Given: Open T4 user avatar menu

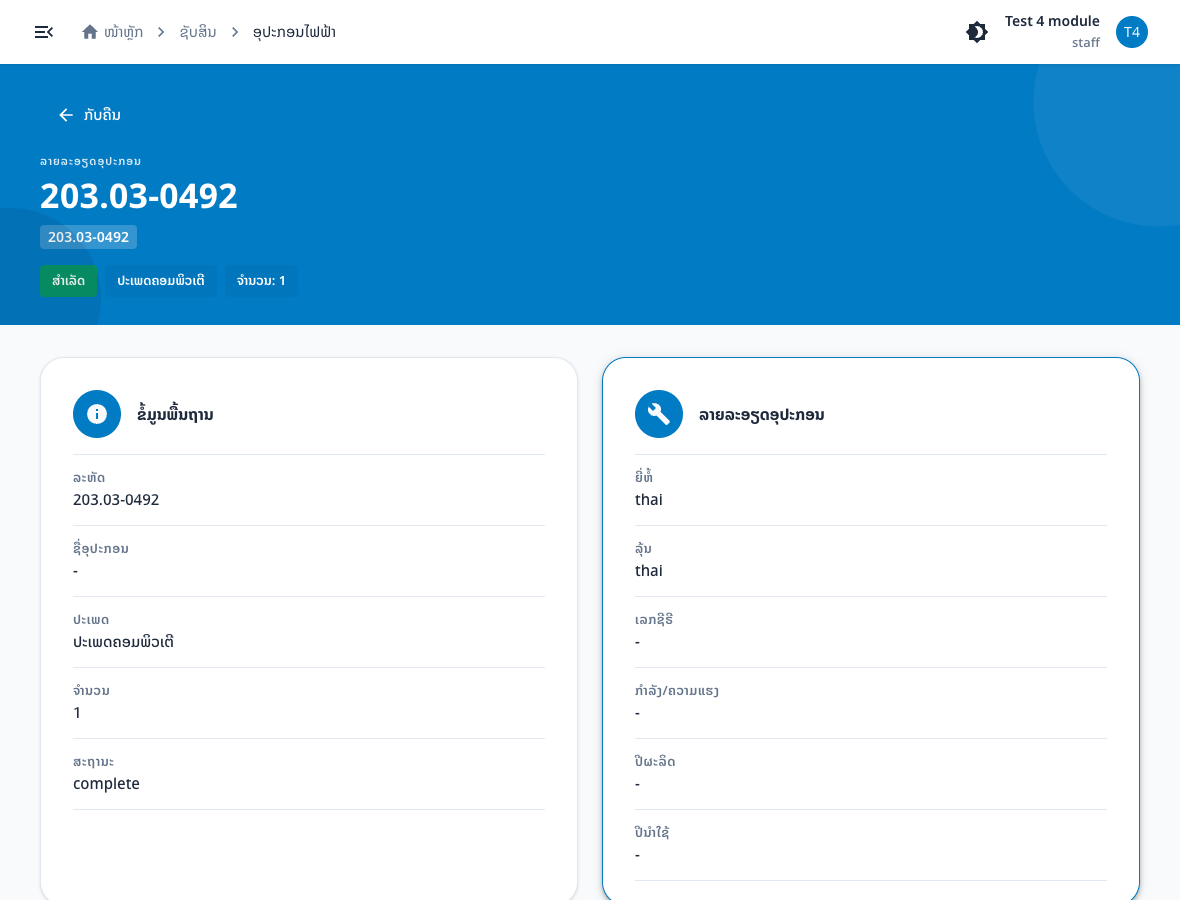Looking at the screenshot, I should [x=1131, y=32].
